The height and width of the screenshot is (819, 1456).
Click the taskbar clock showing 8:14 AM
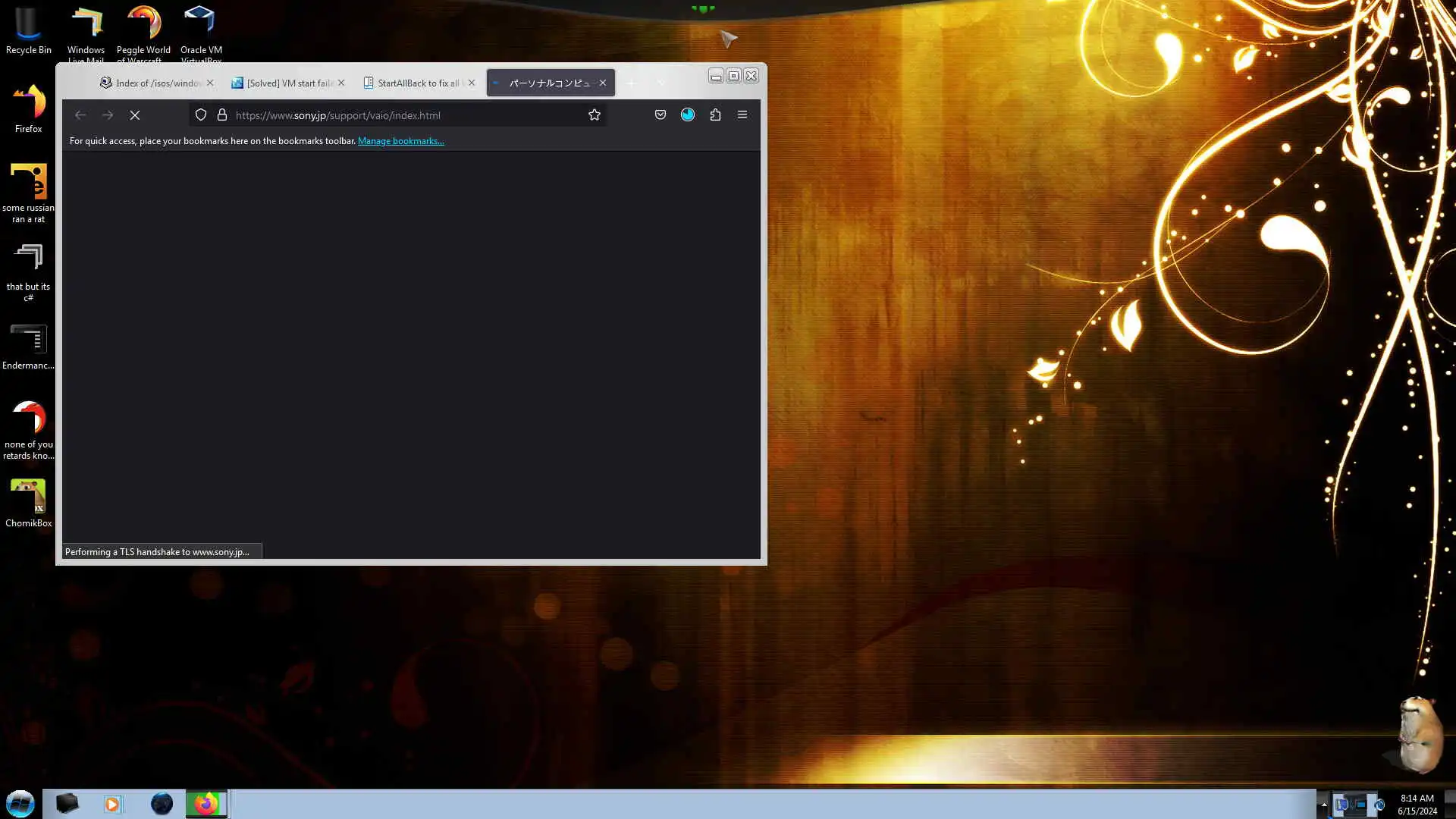pos(1417,804)
